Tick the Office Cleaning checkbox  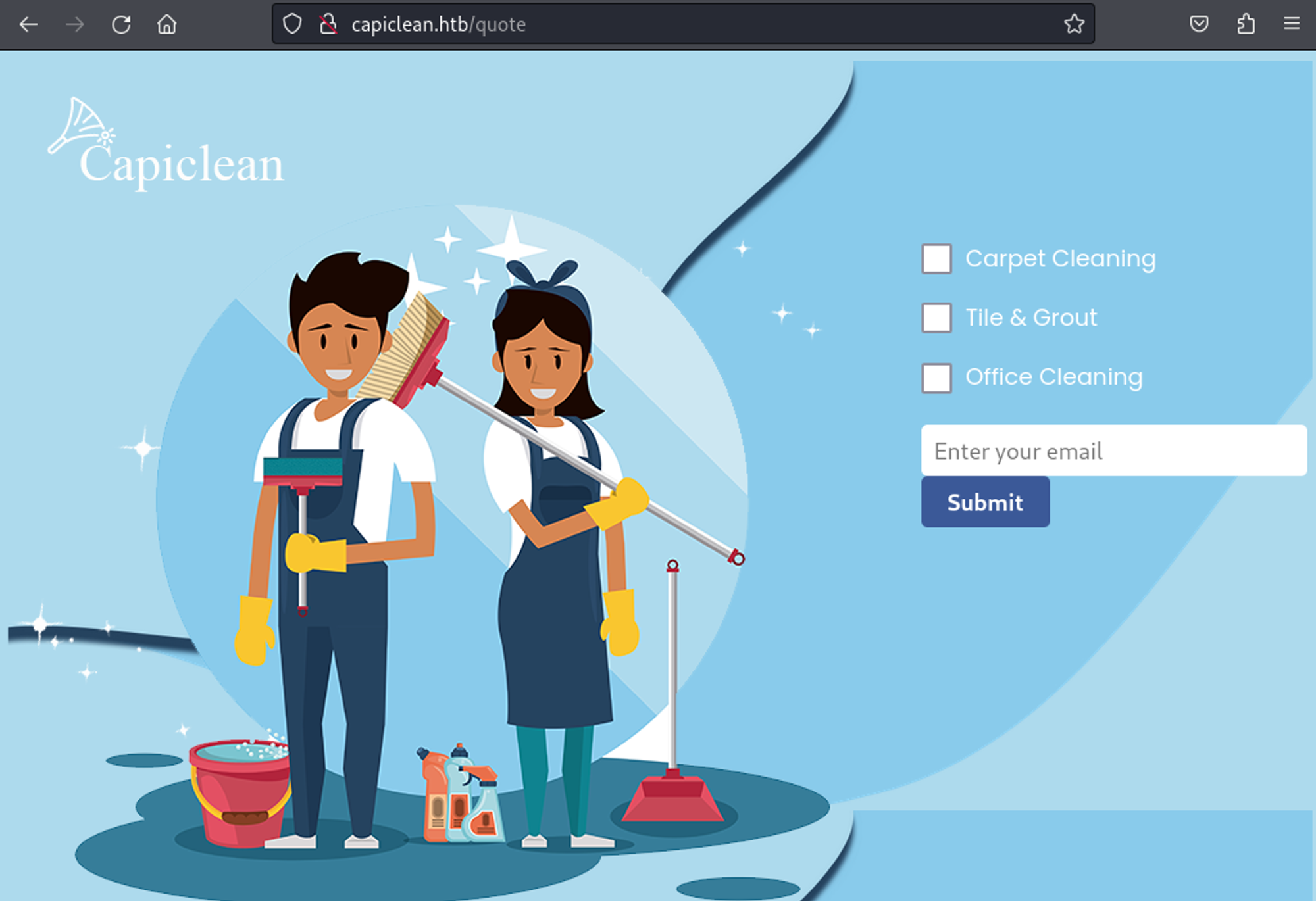[x=936, y=377]
